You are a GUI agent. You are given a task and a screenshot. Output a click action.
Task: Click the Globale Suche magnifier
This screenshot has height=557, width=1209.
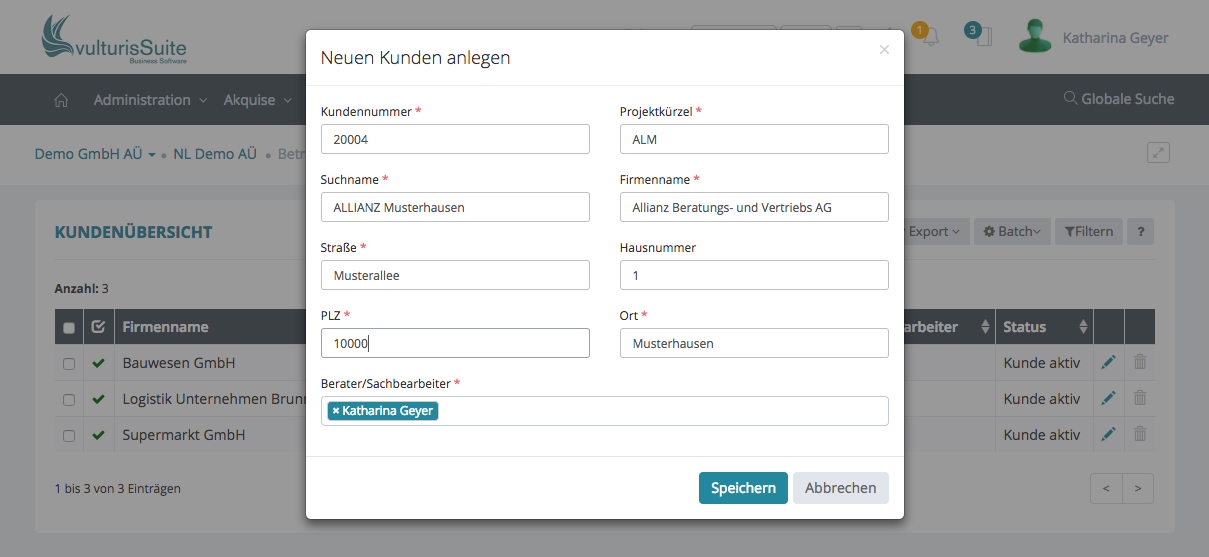[x=1070, y=99]
